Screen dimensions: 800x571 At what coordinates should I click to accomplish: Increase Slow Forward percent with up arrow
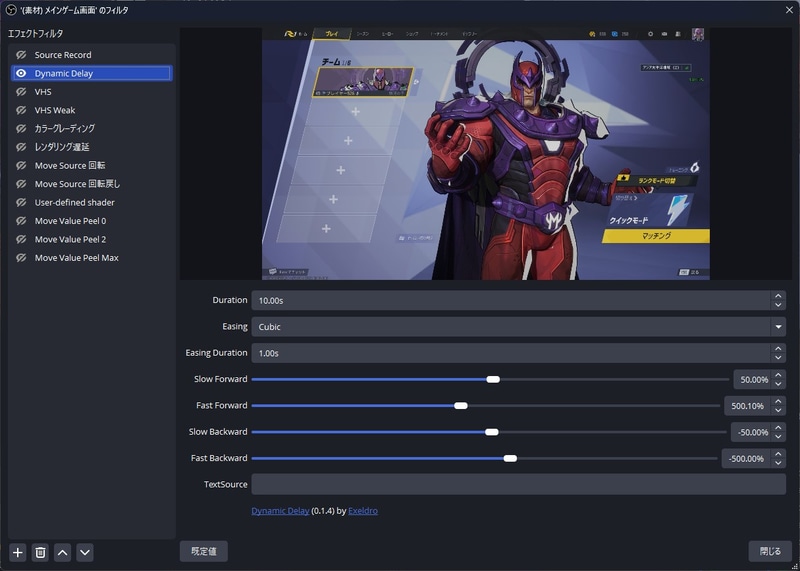click(x=778, y=375)
